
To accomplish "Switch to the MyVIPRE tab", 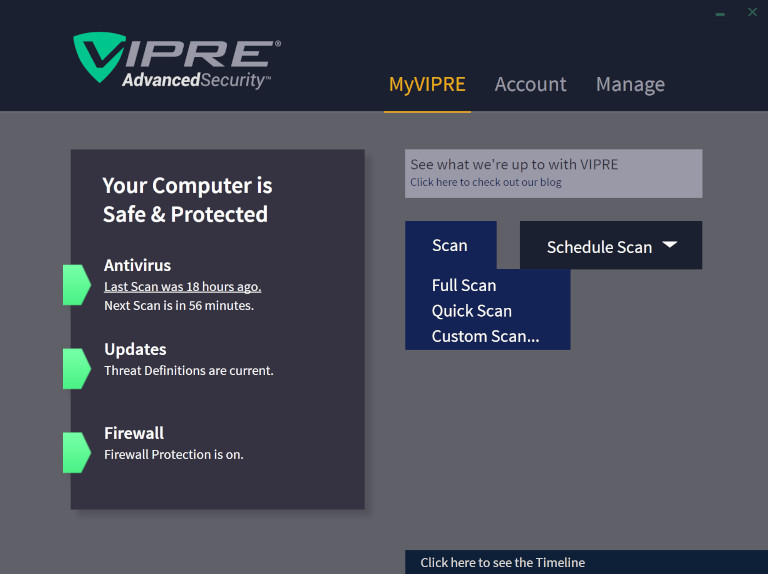I will (427, 85).
